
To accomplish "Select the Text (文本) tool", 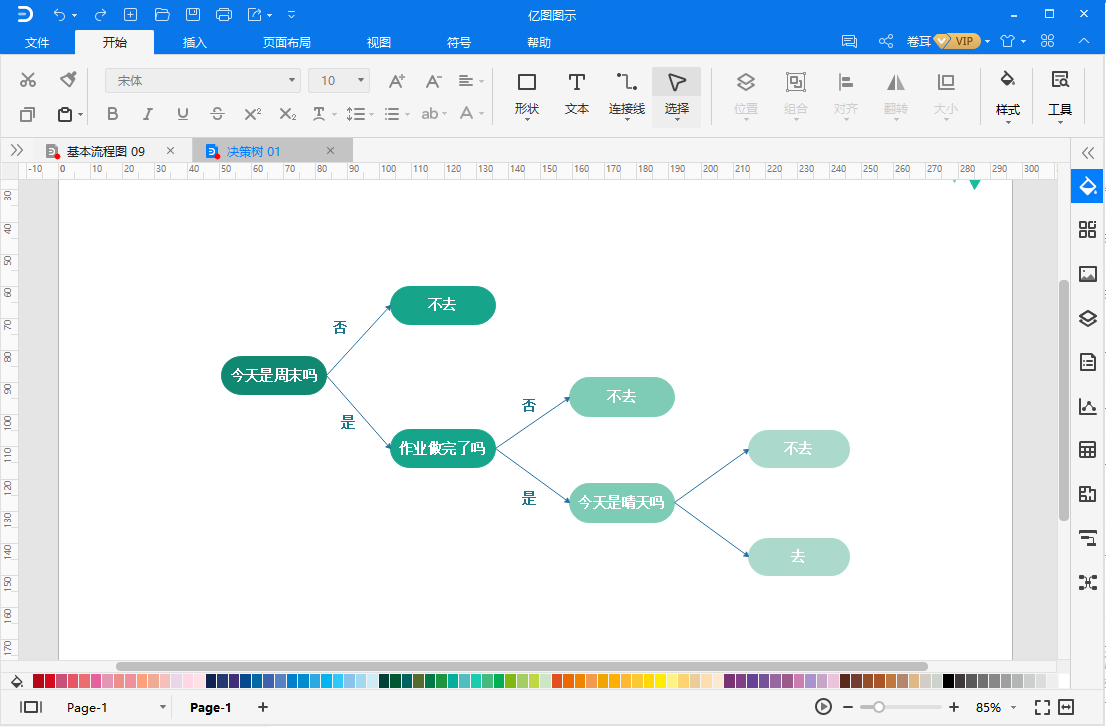I will tap(577, 93).
